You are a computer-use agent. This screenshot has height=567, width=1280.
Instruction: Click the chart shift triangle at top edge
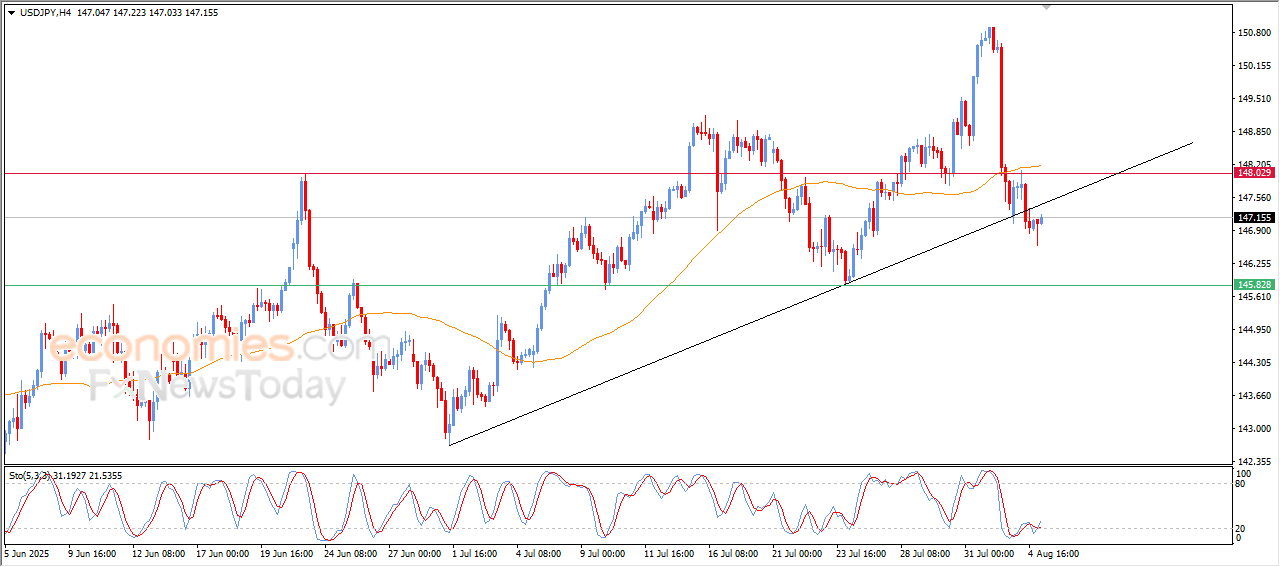pos(1047,7)
